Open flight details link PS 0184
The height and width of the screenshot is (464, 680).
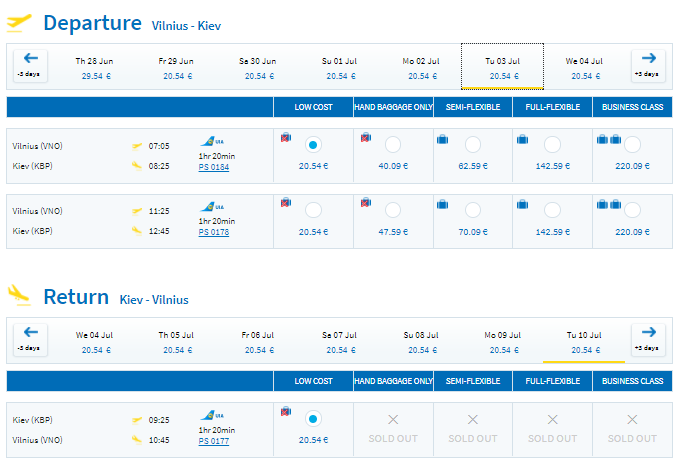click(213, 167)
